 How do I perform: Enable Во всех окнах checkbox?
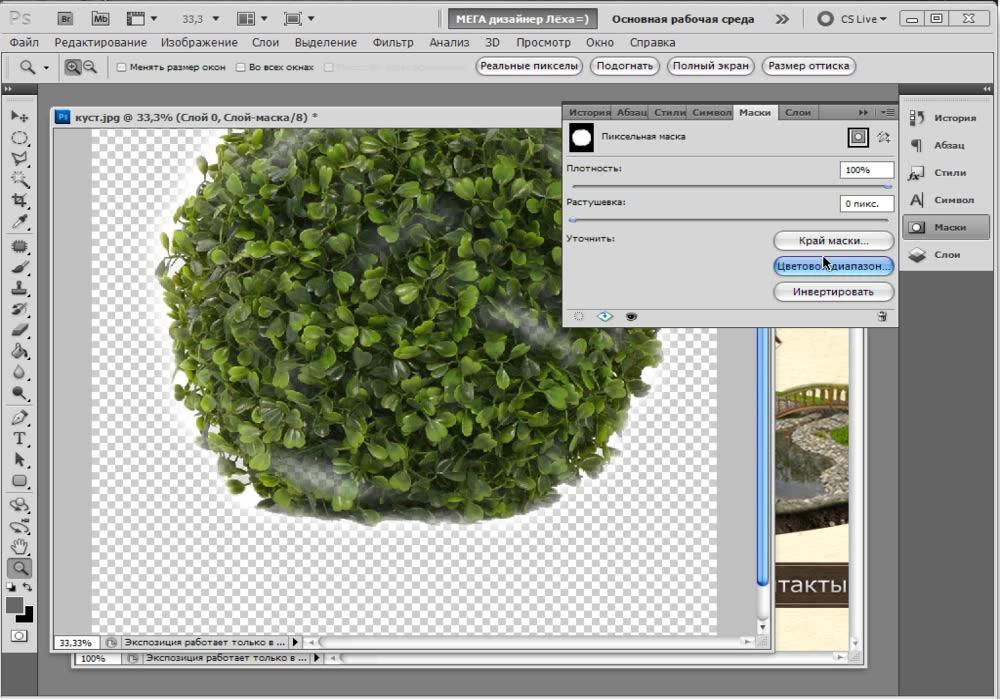coord(240,67)
